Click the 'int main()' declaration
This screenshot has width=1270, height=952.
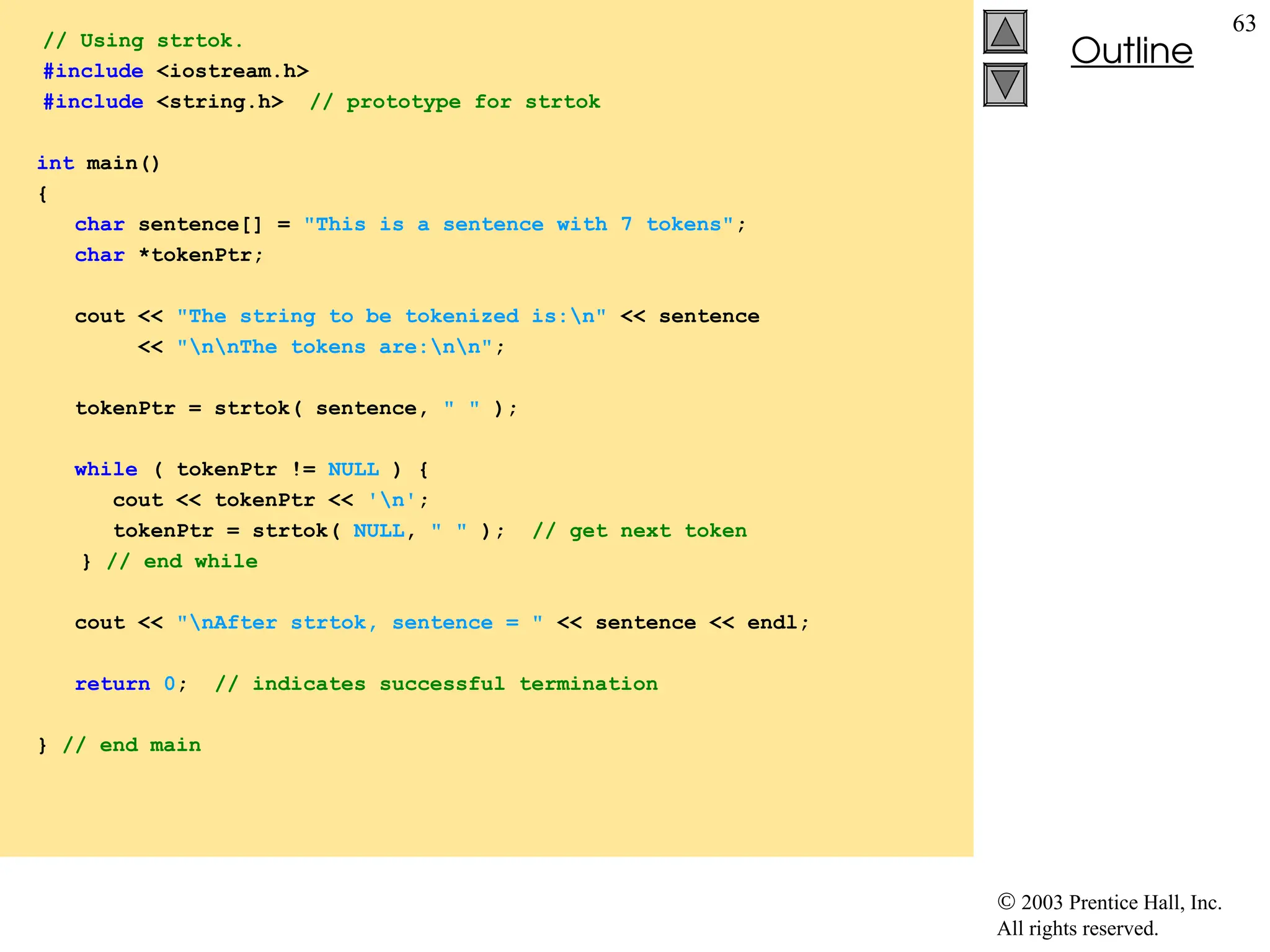click(99, 164)
